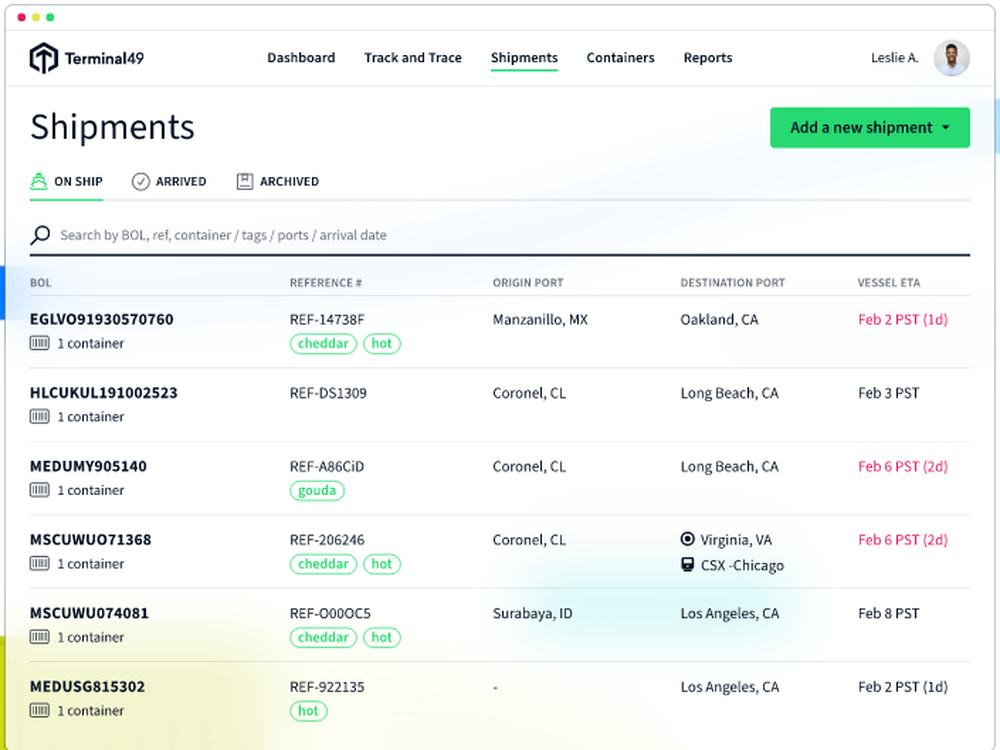Click hot tag on REF-O00OC5
This screenshot has height=750, width=1000.
(382, 637)
